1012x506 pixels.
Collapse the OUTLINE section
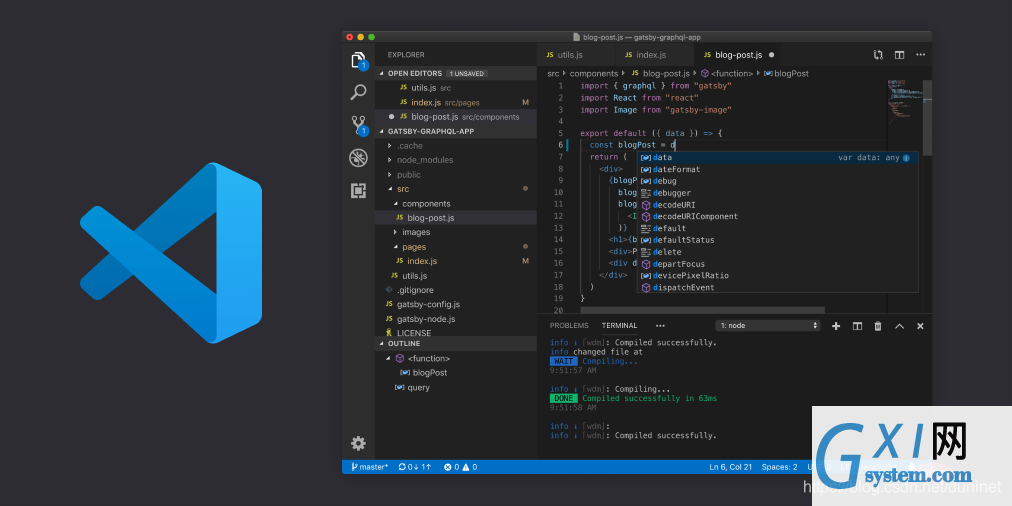[x=456, y=343]
